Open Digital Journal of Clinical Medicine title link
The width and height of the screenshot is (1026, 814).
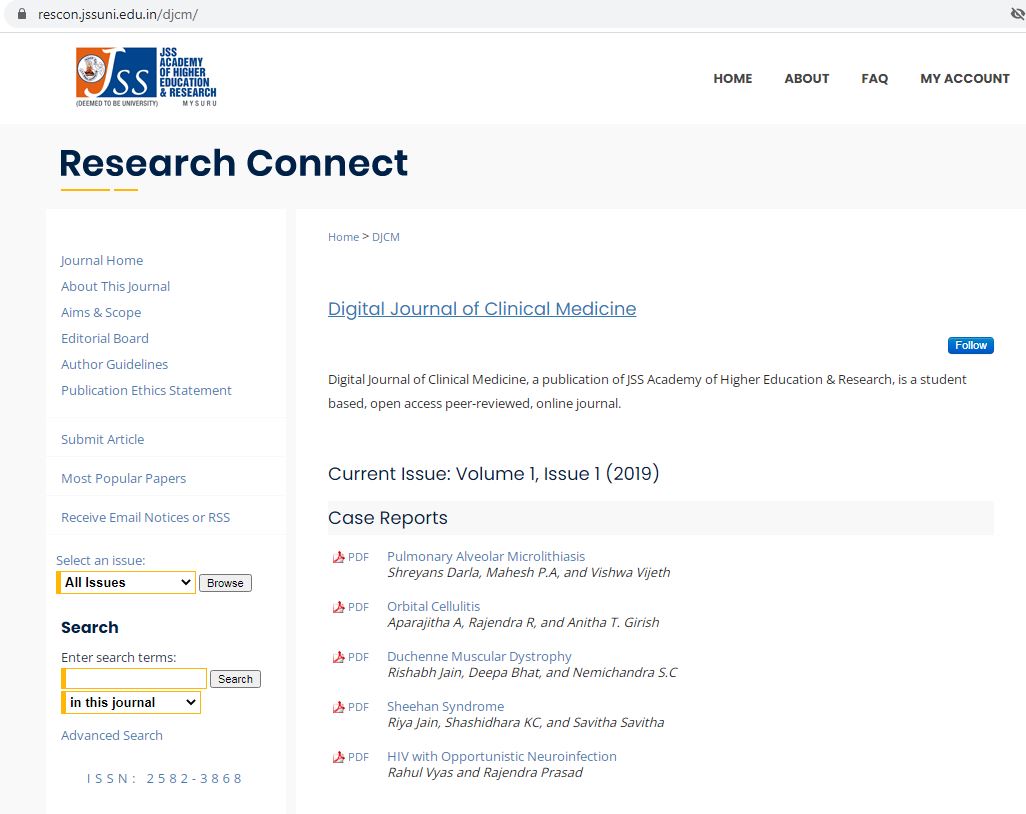click(x=482, y=309)
